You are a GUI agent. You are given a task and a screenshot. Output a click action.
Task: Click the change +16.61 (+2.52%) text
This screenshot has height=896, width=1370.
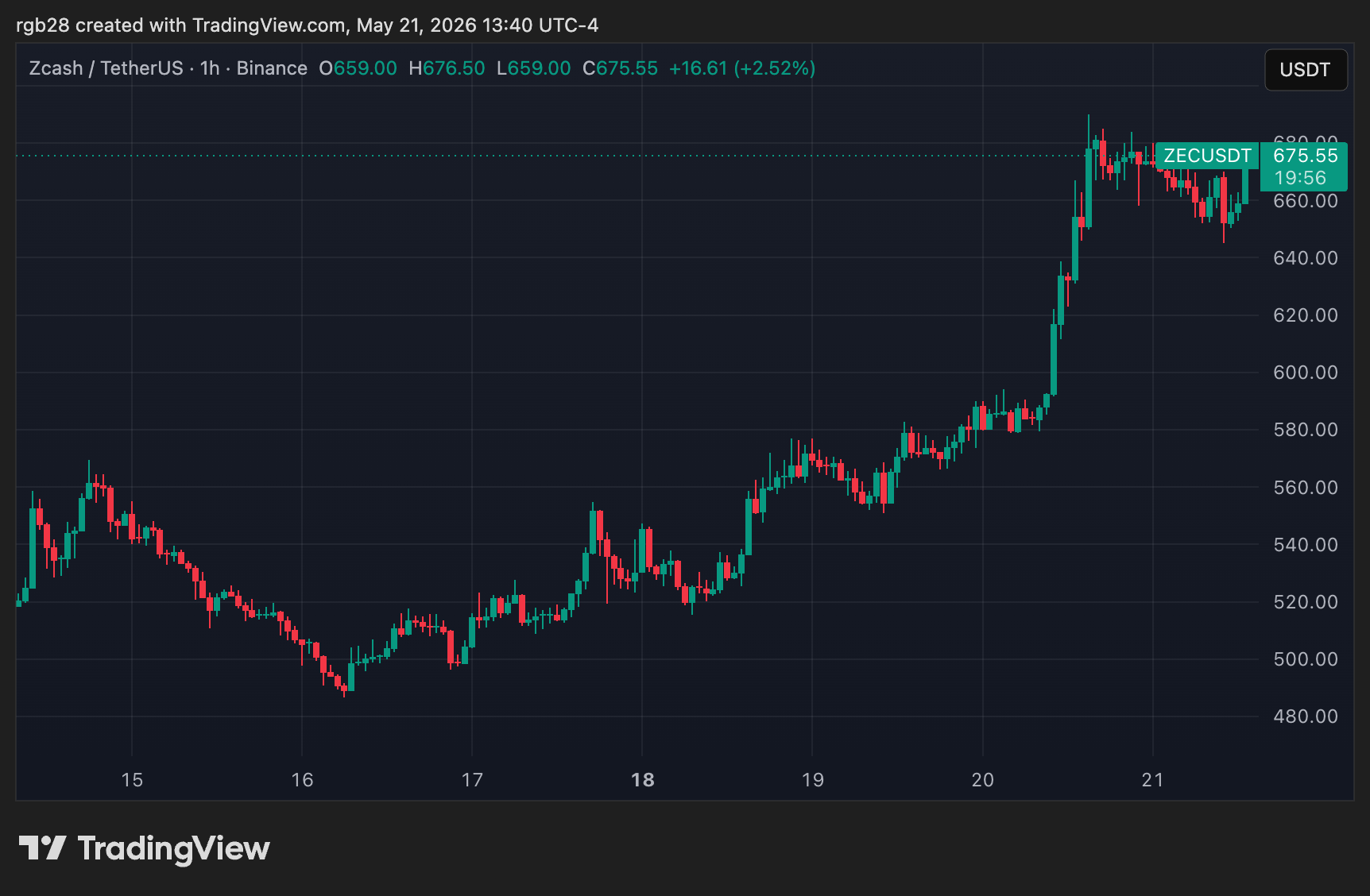pos(742,68)
